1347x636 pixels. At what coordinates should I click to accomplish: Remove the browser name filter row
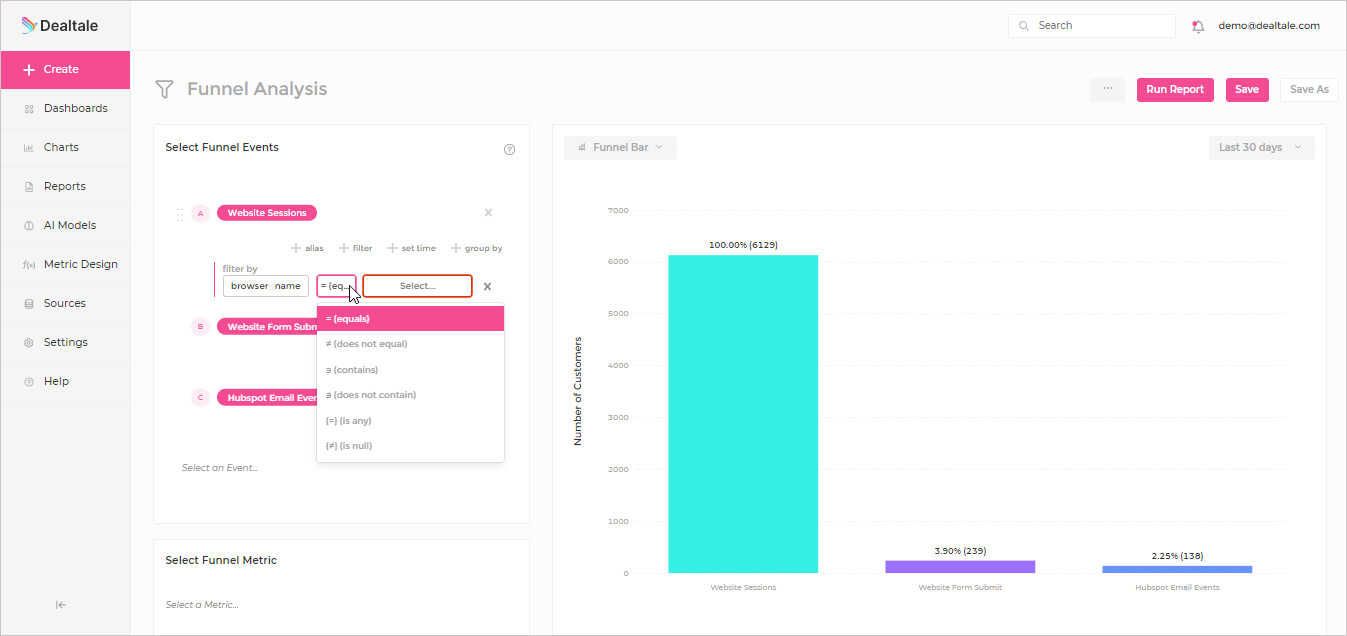click(487, 287)
